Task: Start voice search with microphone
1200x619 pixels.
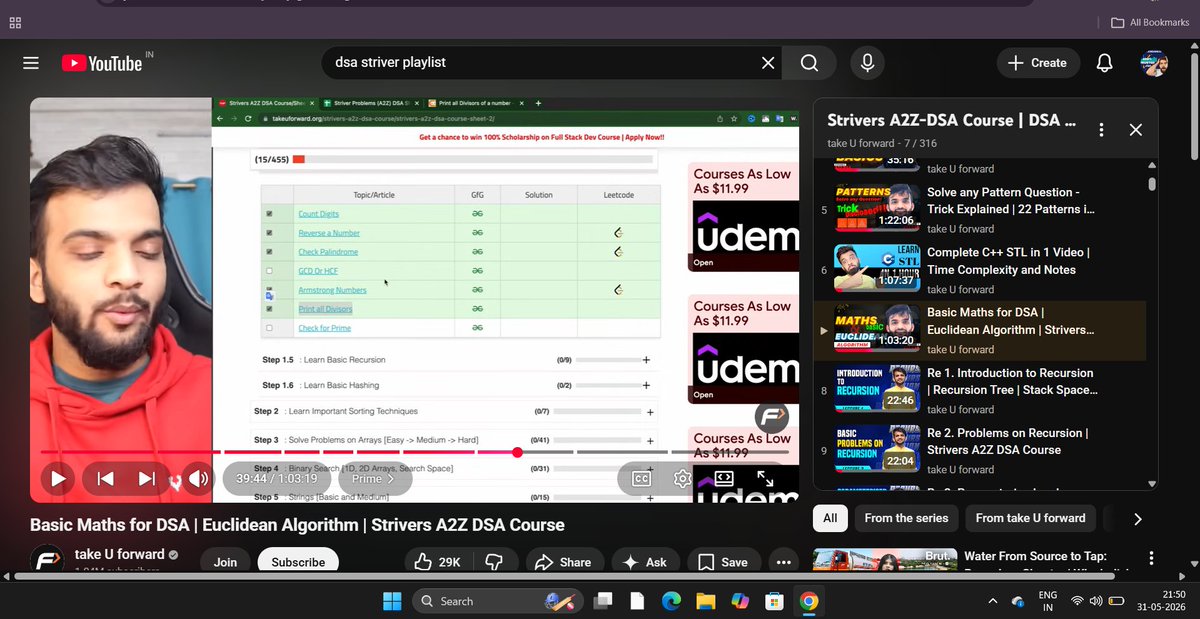Action: click(x=867, y=63)
